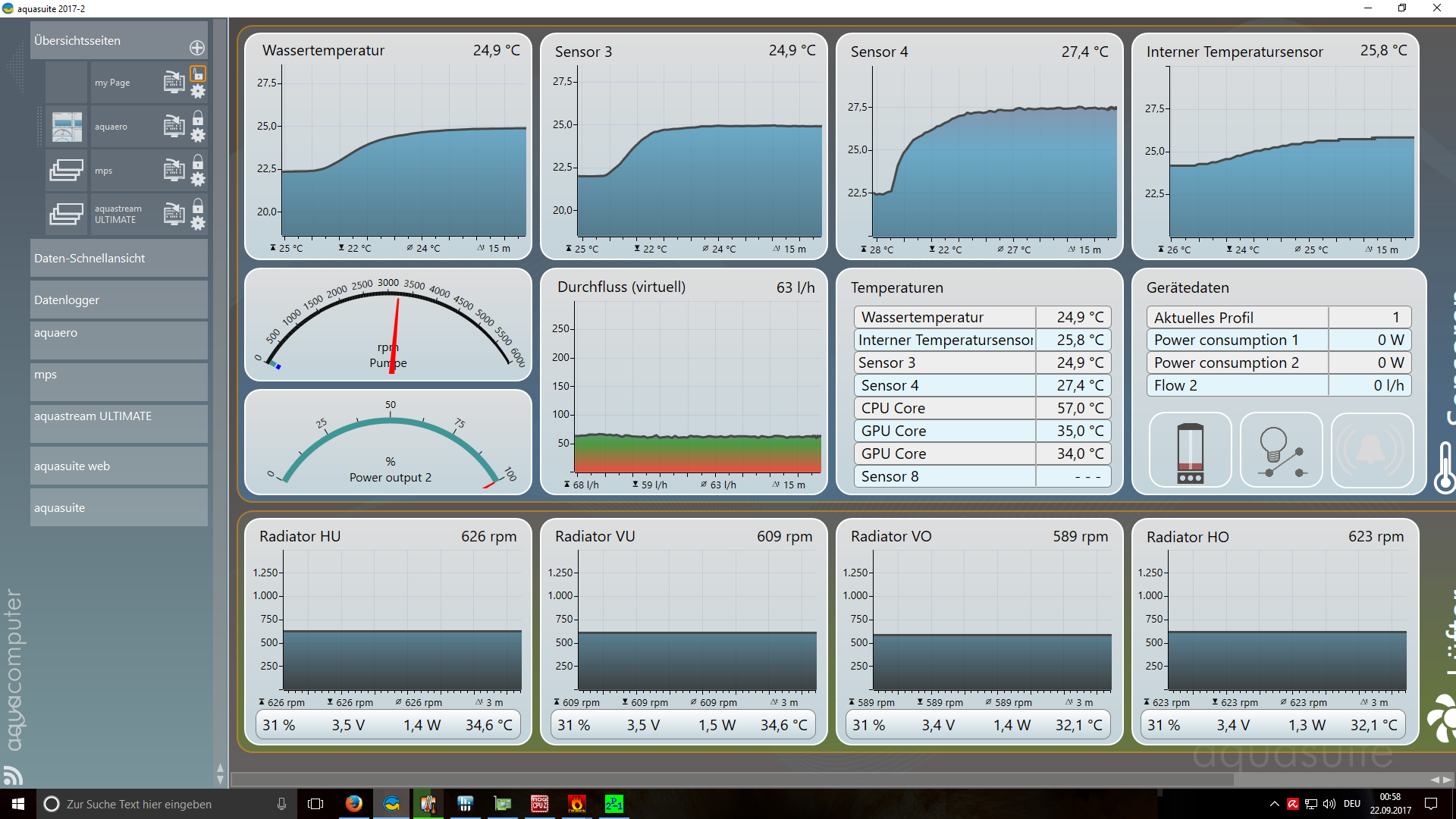This screenshot has height=819, width=1456.
Task: Add a new overview page with plus icon
Action: [x=197, y=48]
